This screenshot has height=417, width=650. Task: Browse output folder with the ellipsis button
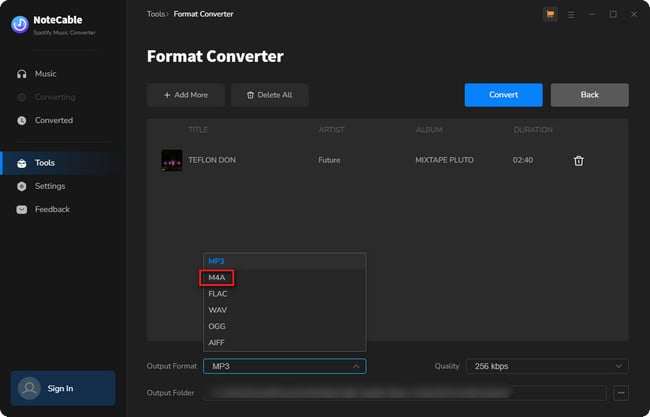[621, 393]
